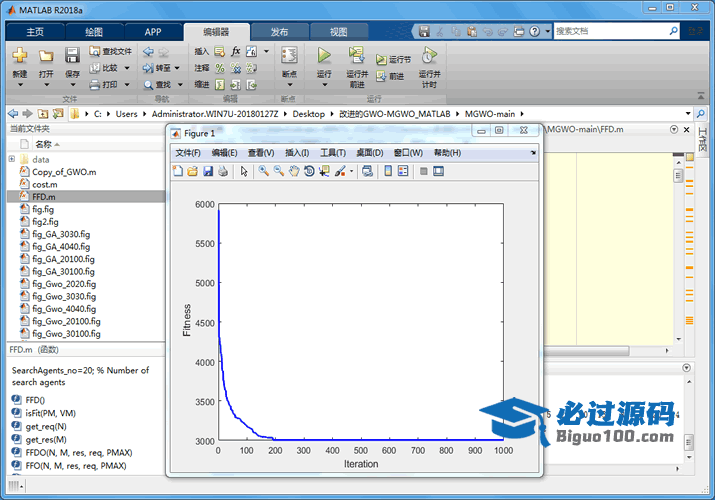Open file using the Open folder icon
The image size is (715, 500).
(46, 56)
